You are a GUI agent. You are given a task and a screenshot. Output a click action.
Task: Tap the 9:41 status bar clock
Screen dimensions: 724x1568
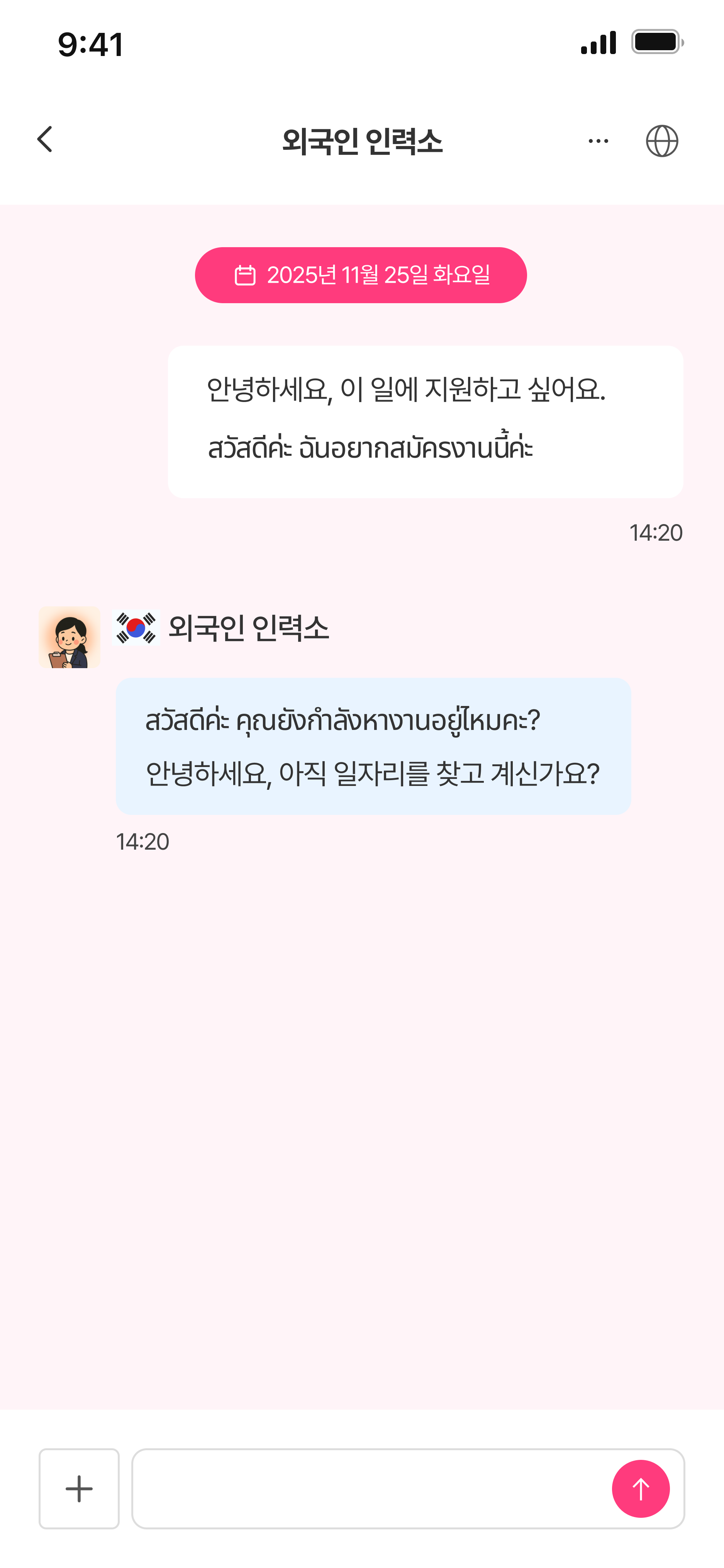tap(91, 44)
